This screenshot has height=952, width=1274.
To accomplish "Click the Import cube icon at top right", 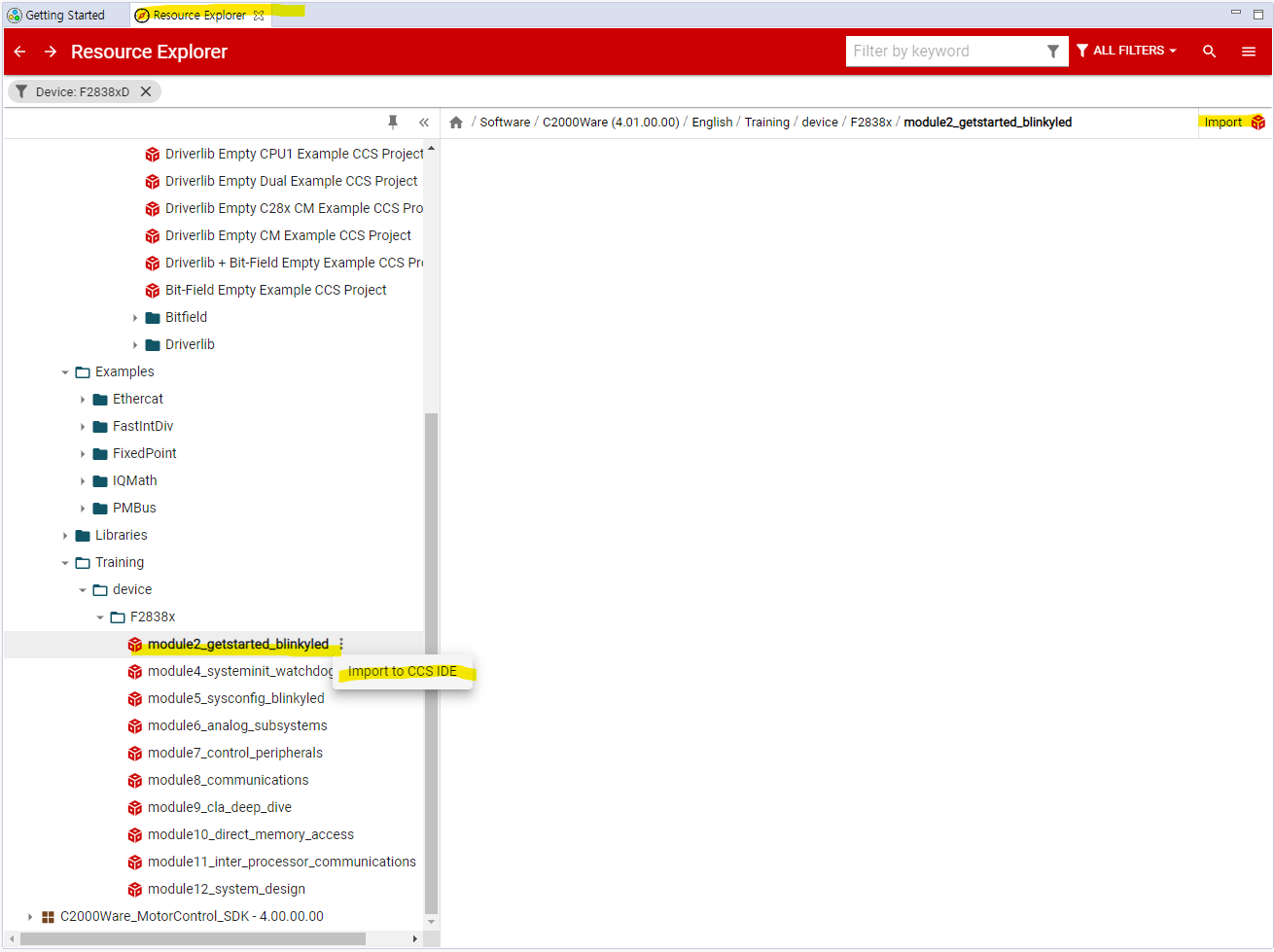I will pyautogui.click(x=1258, y=123).
